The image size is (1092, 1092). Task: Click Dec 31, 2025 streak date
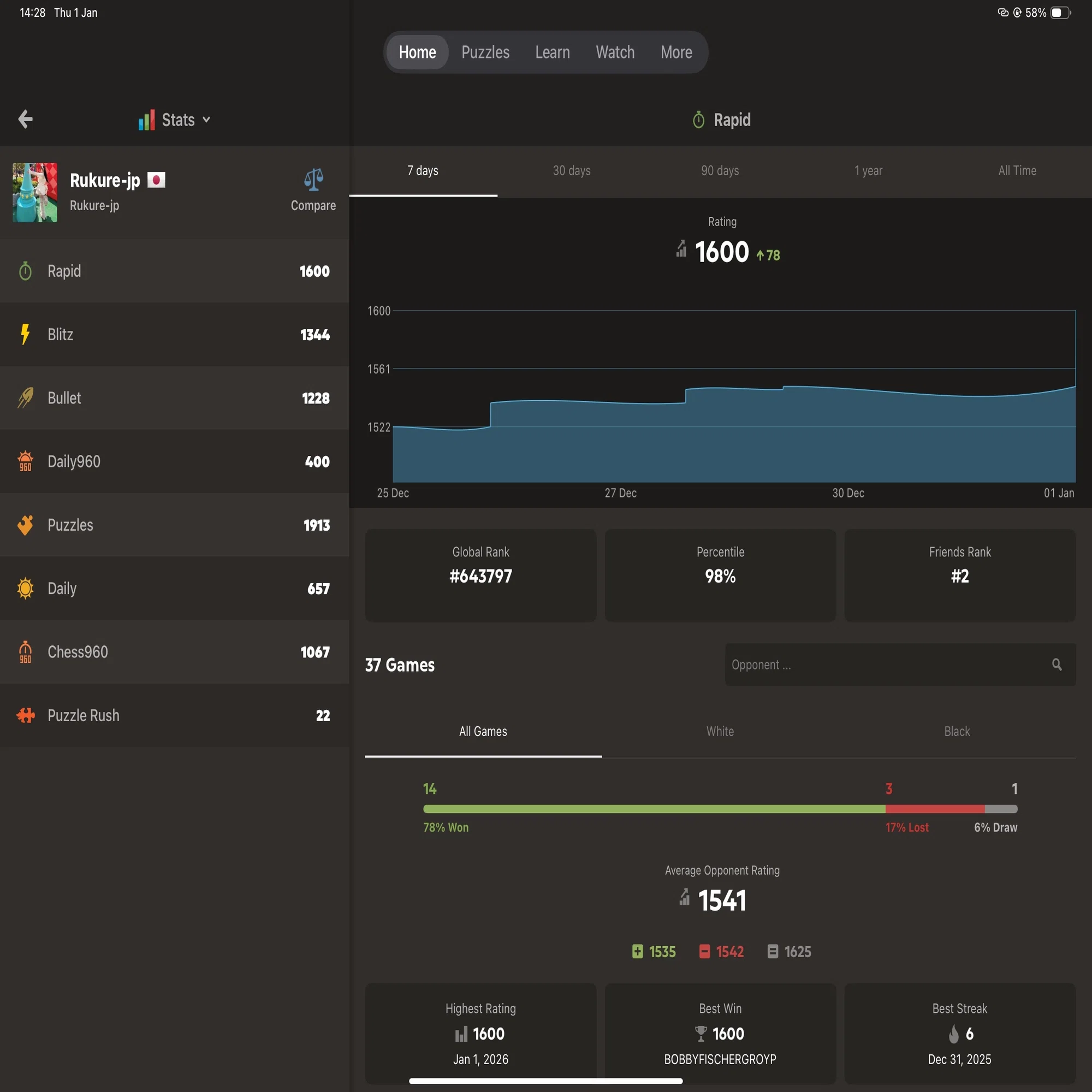[x=960, y=1059]
